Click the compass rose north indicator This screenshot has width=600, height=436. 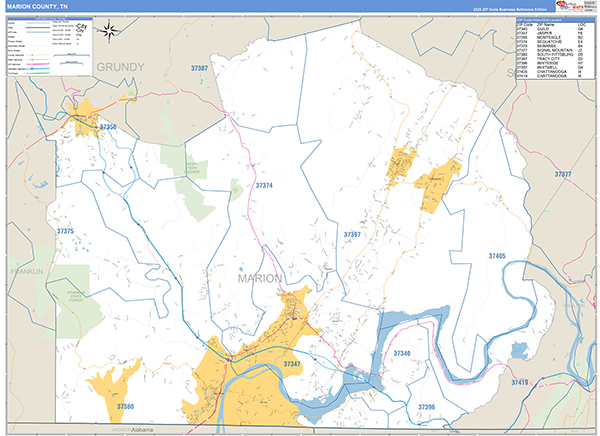(x=109, y=31)
